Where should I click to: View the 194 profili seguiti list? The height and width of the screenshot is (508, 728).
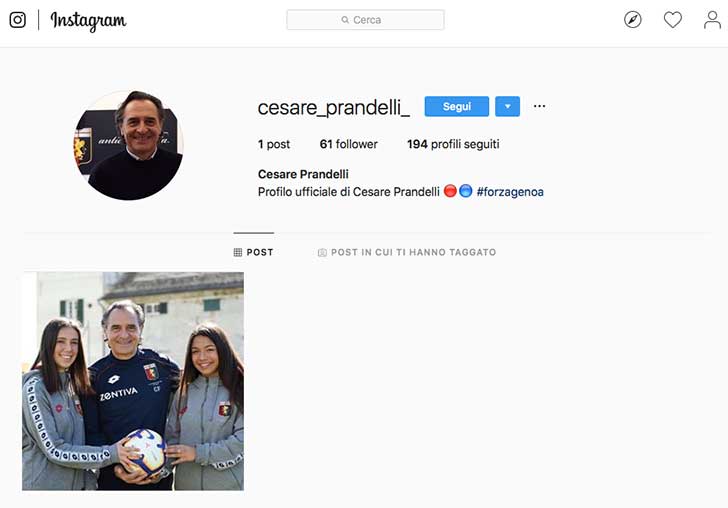click(x=453, y=144)
